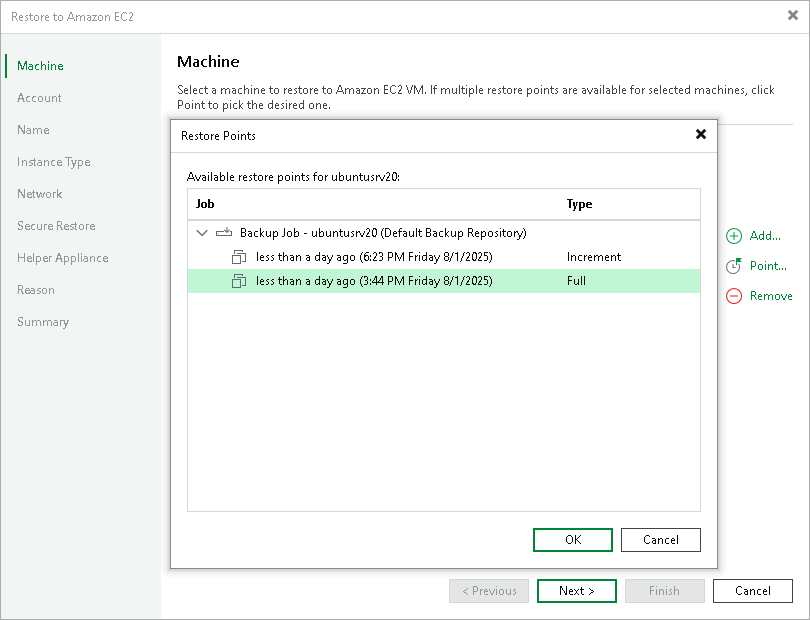Go to the Secure Restore step
Image resolution: width=810 pixels, height=620 pixels.
pos(56,226)
